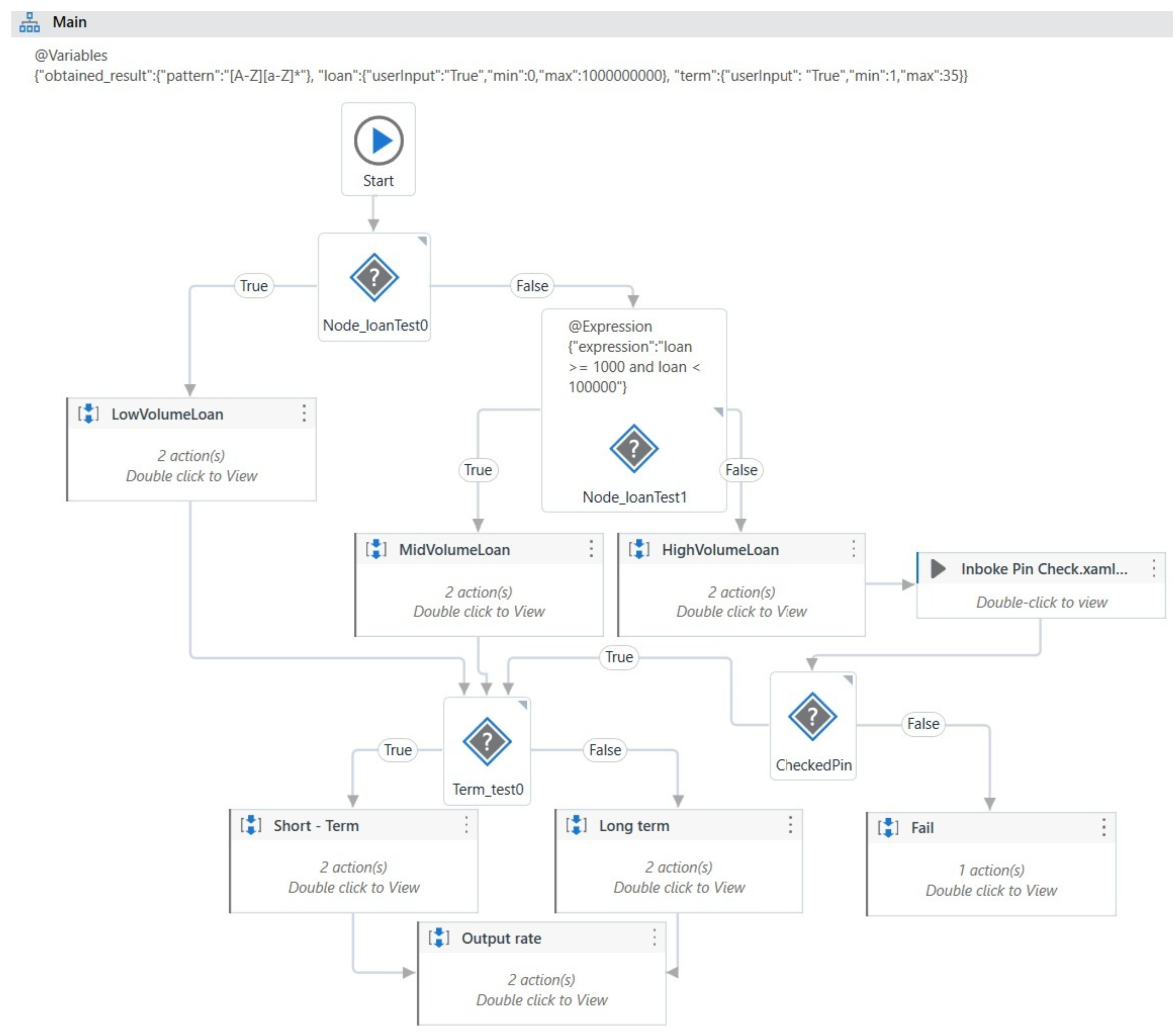Click the Term_test0 decision diamond icon
Viewport: 1176px width, 1033px height.
487,742
